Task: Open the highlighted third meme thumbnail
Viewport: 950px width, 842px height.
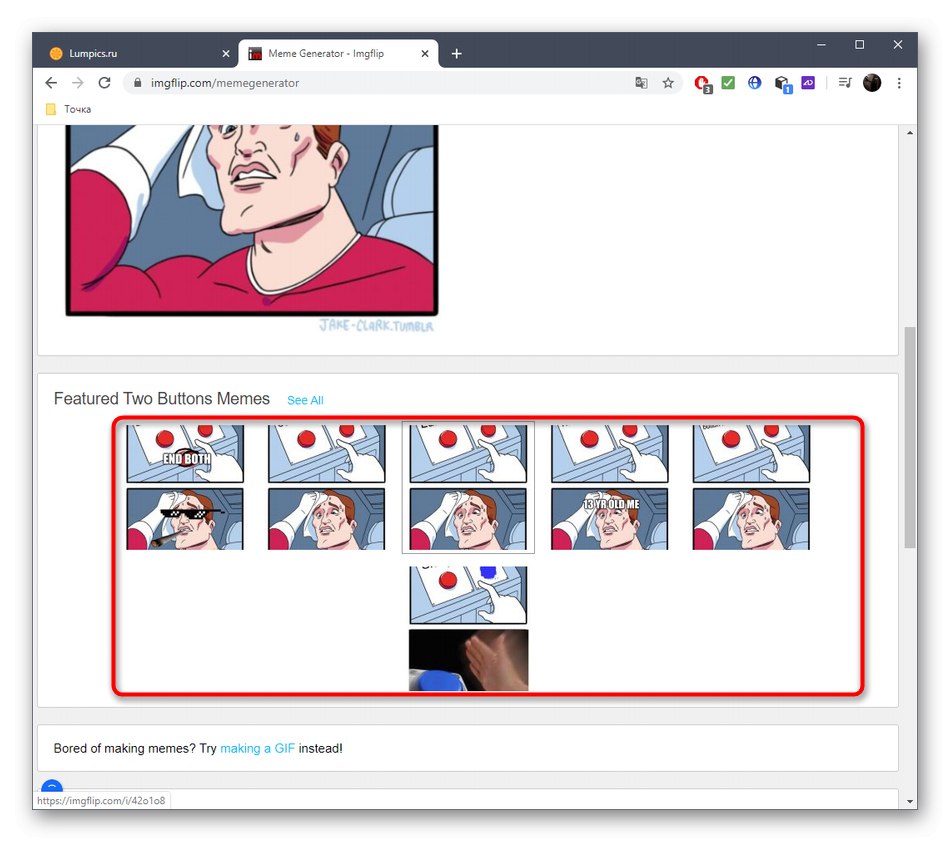Action: pyautogui.click(x=468, y=487)
